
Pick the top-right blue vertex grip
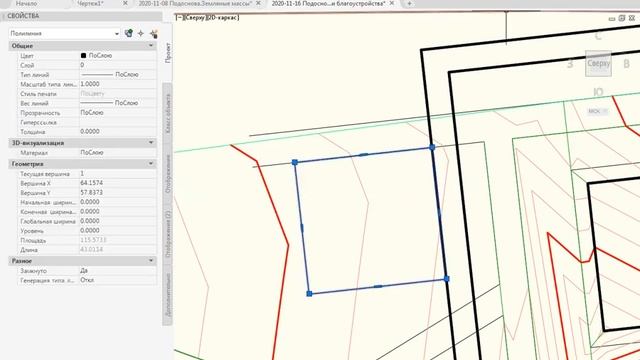(x=432, y=147)
